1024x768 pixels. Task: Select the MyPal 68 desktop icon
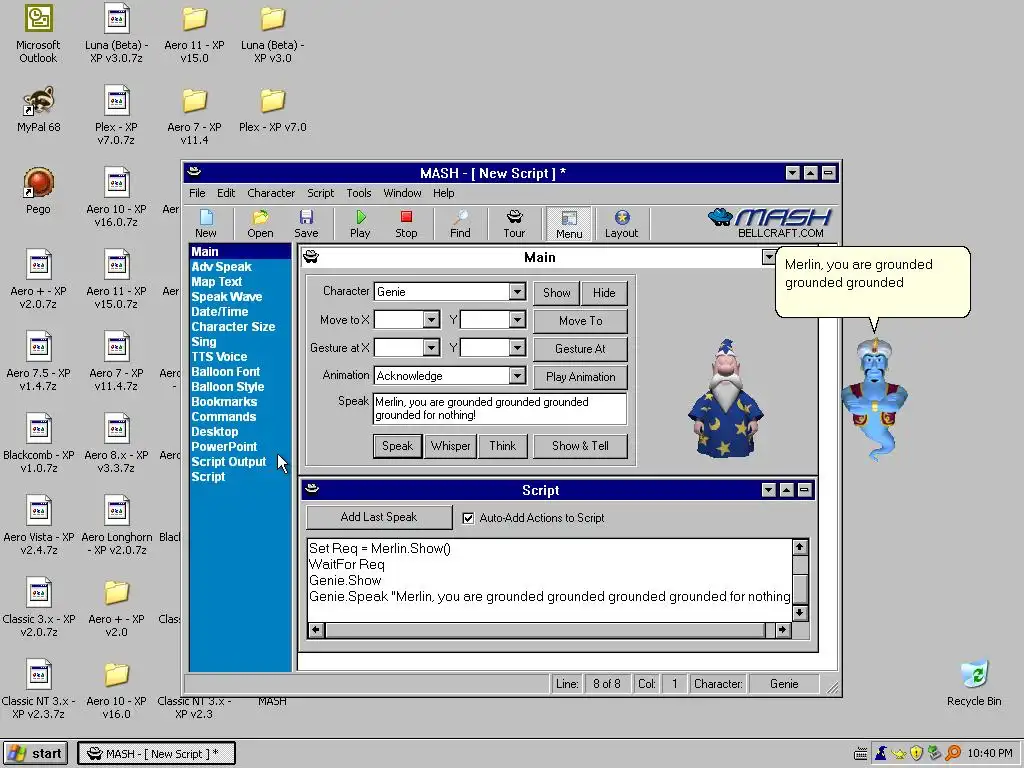point(39,109)
